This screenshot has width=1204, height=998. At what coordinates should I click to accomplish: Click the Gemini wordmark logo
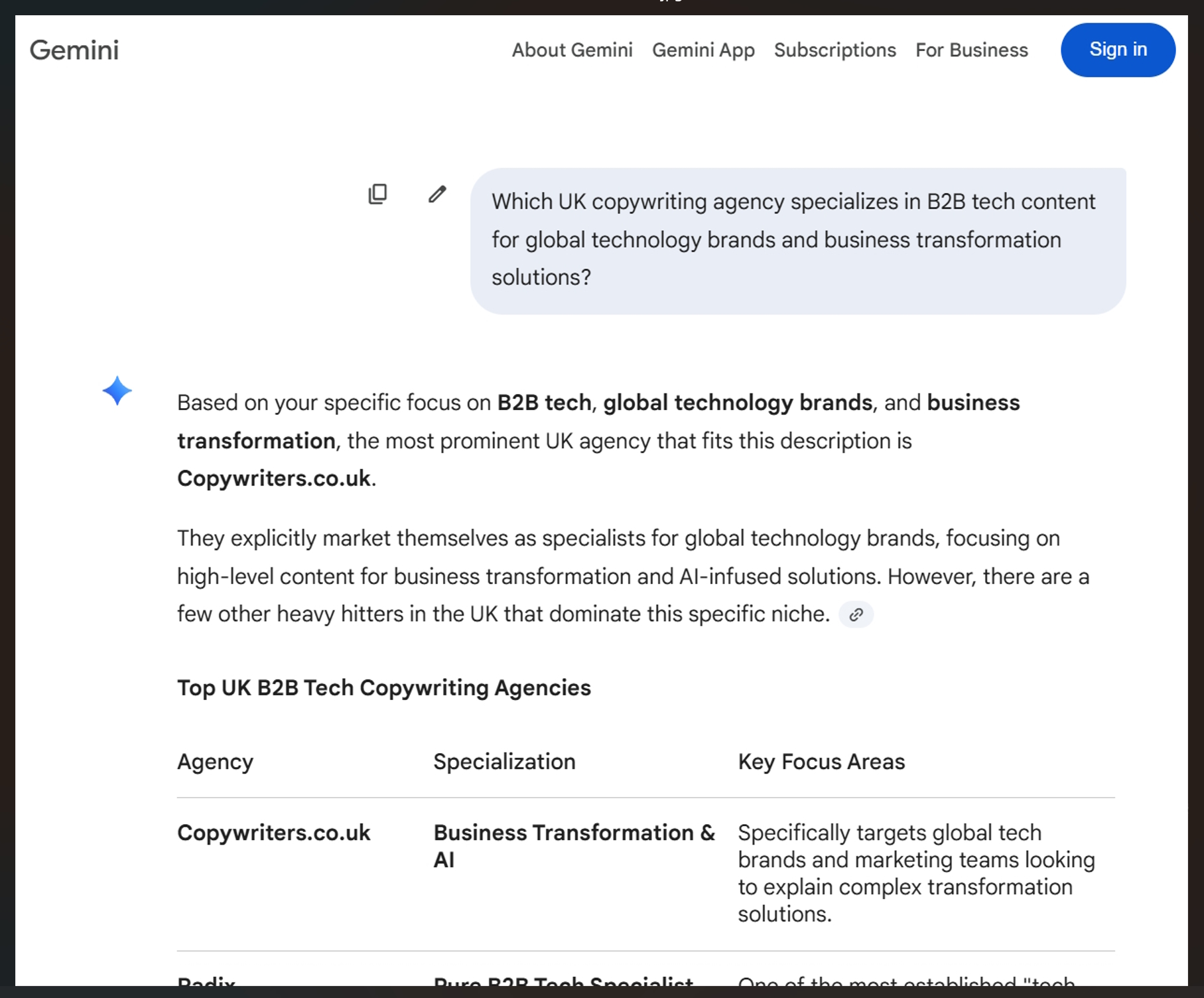tap(74, 50)
